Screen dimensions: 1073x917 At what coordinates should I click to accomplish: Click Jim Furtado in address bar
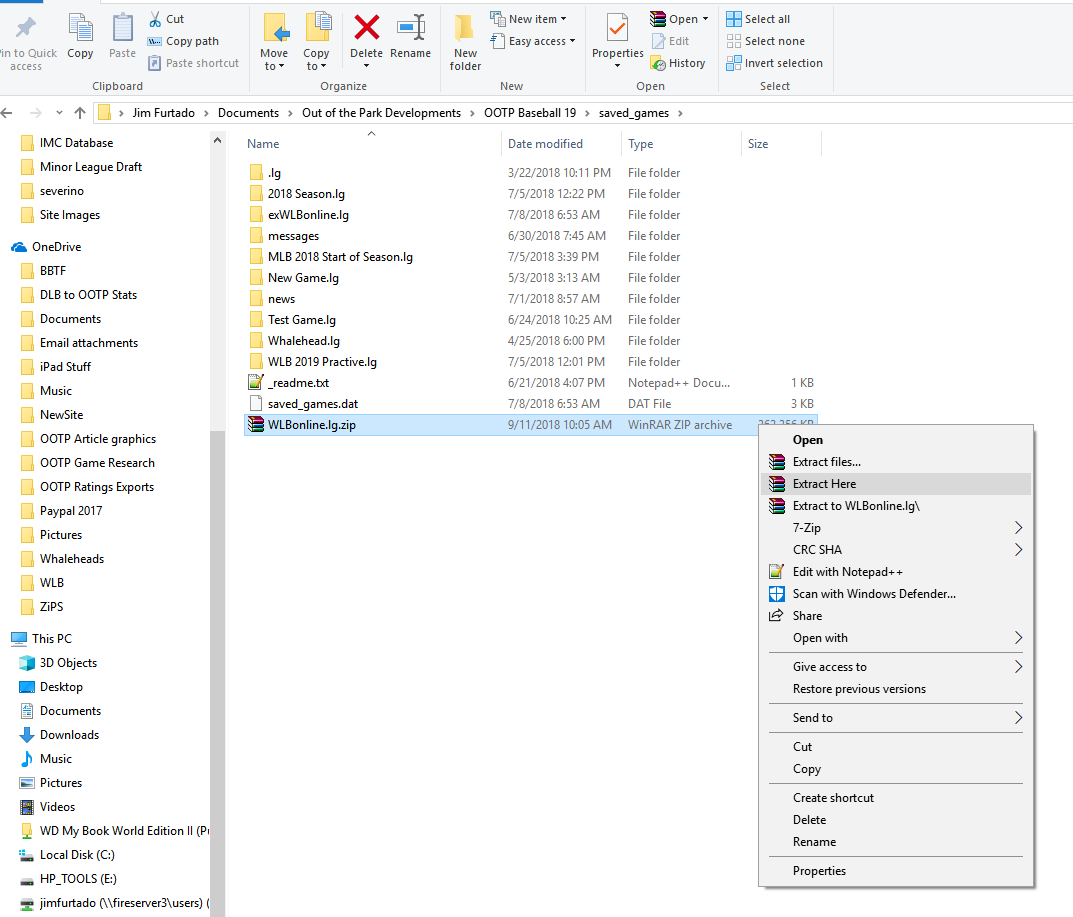click(x=164, y=113)
